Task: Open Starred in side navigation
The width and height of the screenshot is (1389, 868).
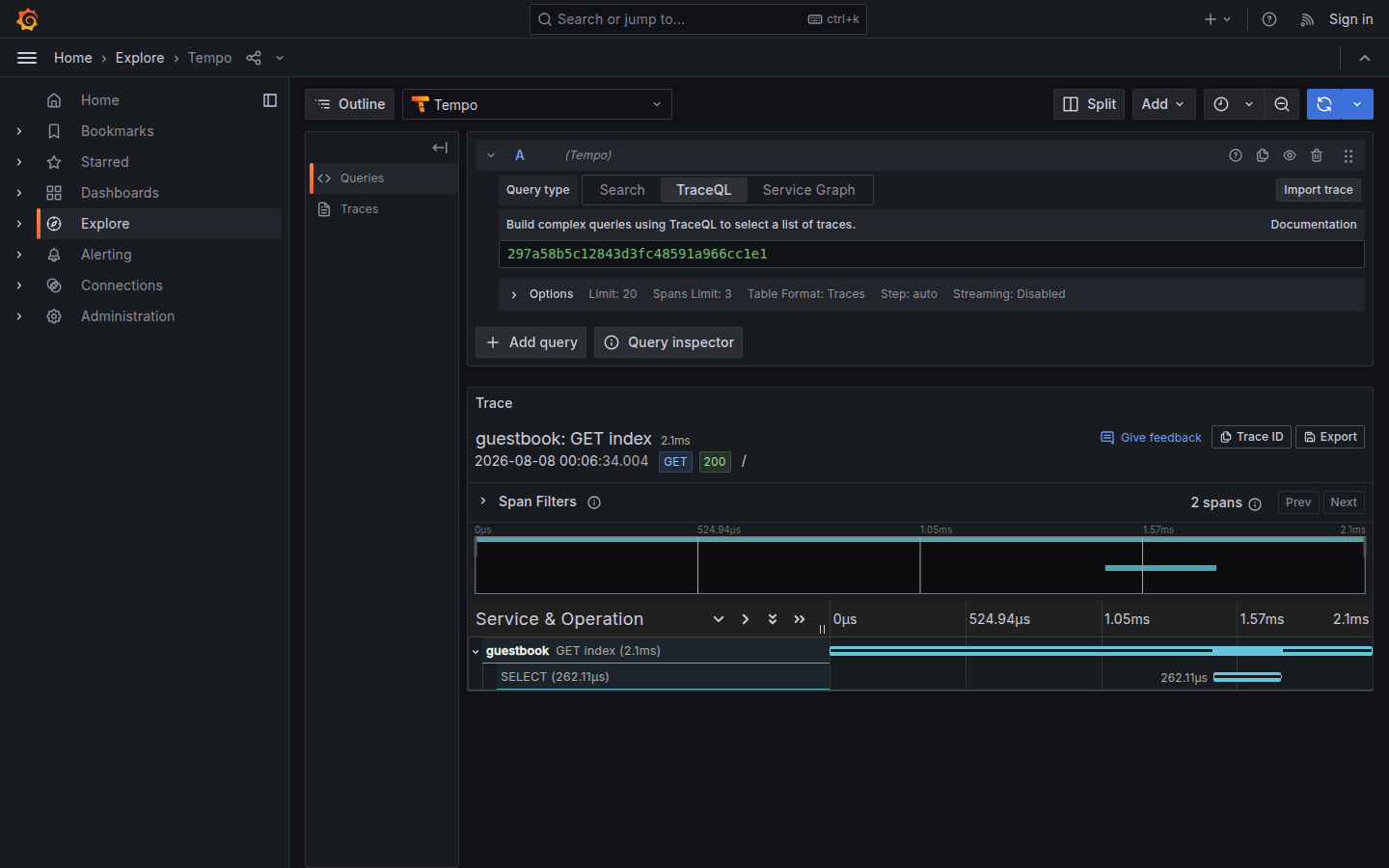Action: (x=105, y=162)
